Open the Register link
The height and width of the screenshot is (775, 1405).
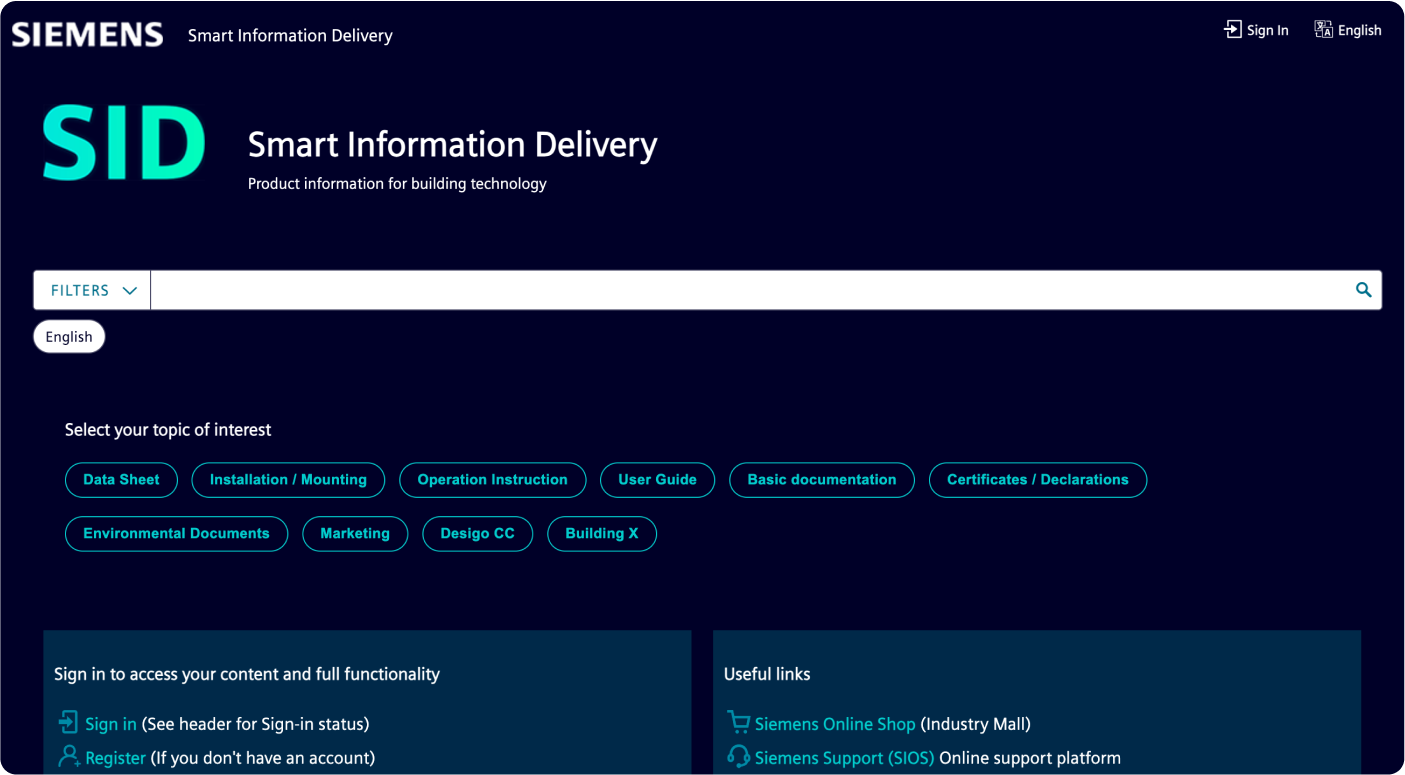coord(115,758)
